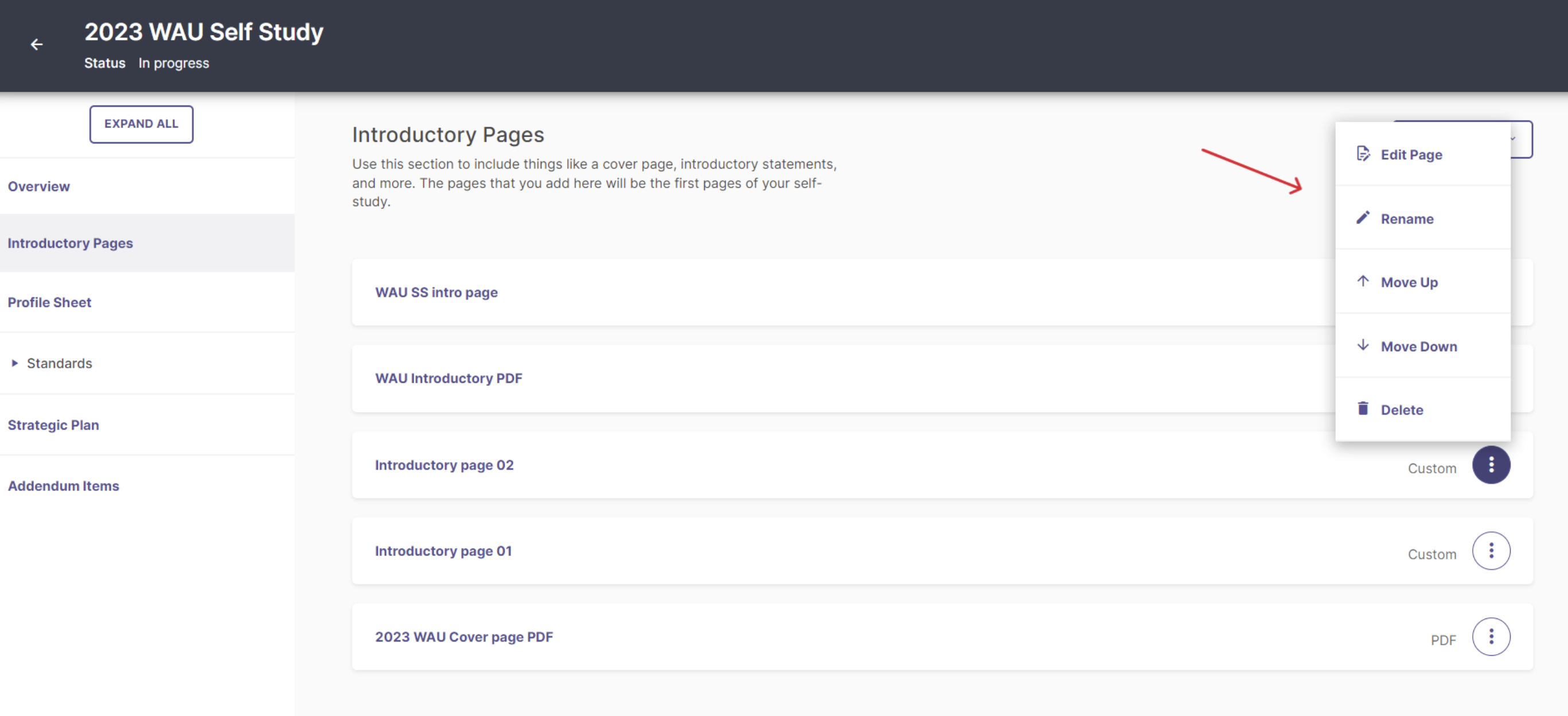Screen dimensions: 1568x716
Task: Click the EXPAND ALL button
Action: 141,124
